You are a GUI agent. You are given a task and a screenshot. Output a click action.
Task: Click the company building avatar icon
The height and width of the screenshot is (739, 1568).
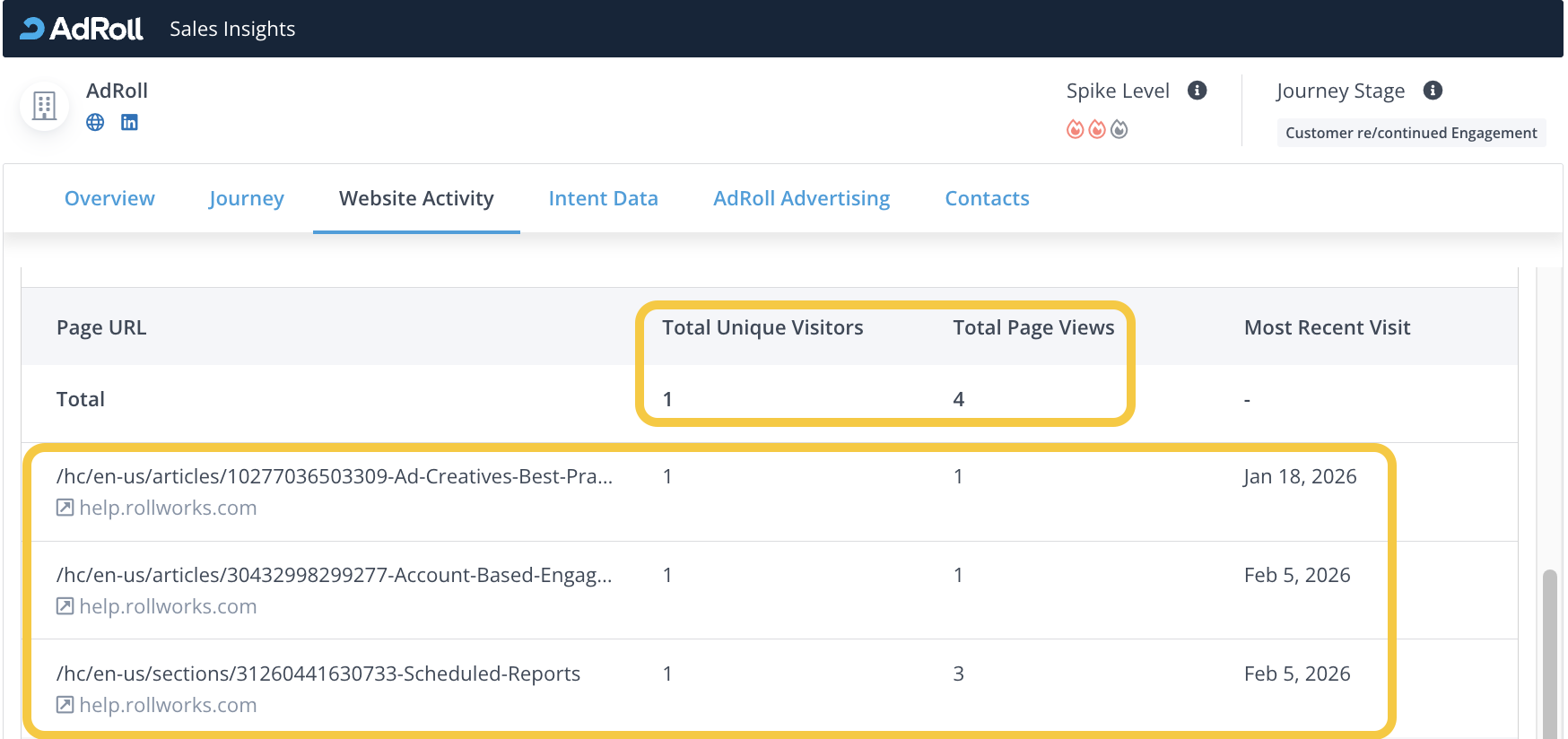[44, 106]
